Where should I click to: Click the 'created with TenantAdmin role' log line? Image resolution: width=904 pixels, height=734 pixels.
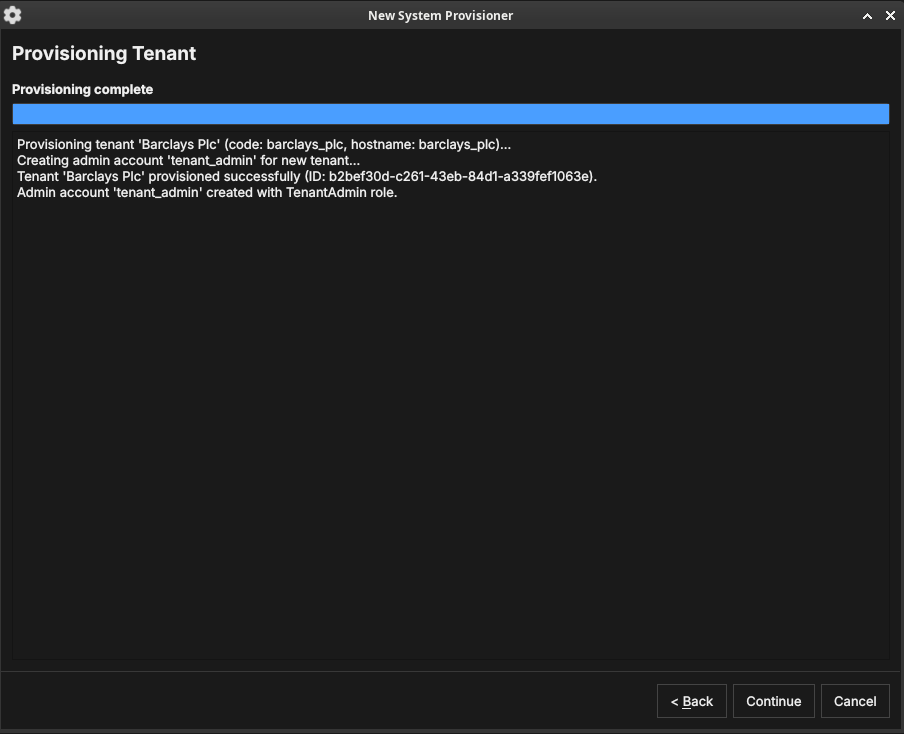coord(207,193)
